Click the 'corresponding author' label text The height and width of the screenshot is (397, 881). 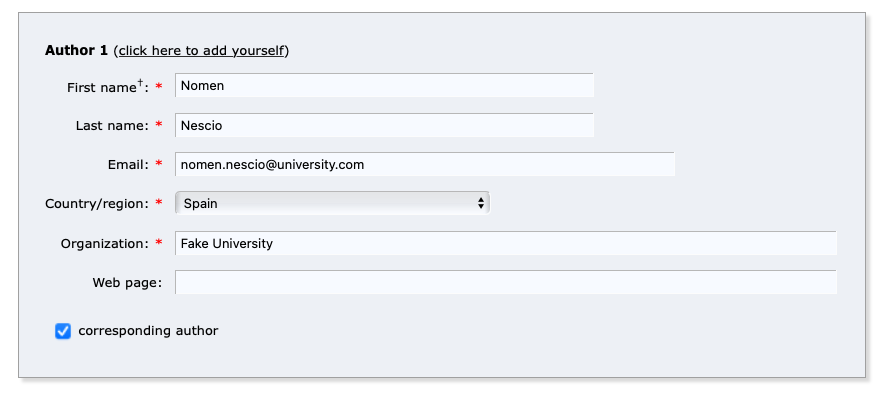[x=148, y=331]
